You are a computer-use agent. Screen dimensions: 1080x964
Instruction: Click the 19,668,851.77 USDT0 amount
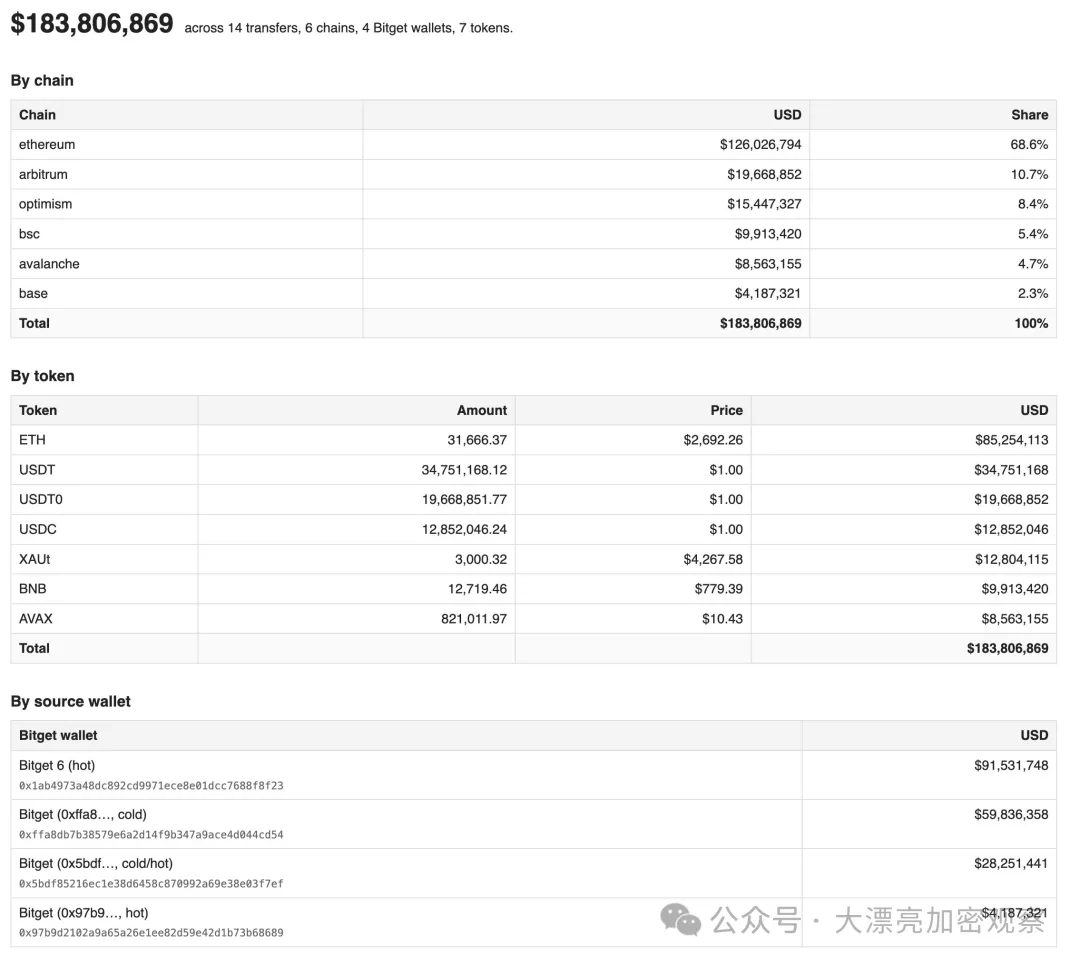(464, 499)
